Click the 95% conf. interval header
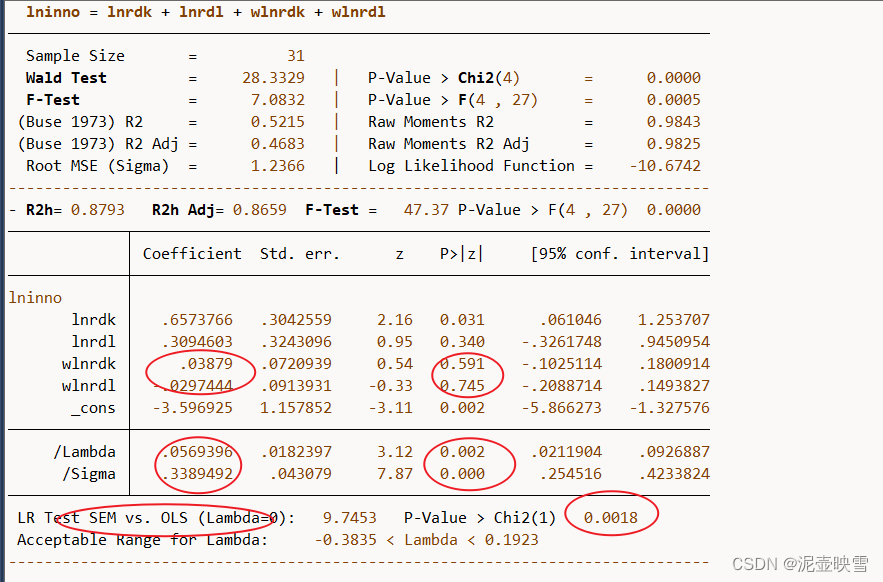 pyautogui.click(x=619, y=254)
